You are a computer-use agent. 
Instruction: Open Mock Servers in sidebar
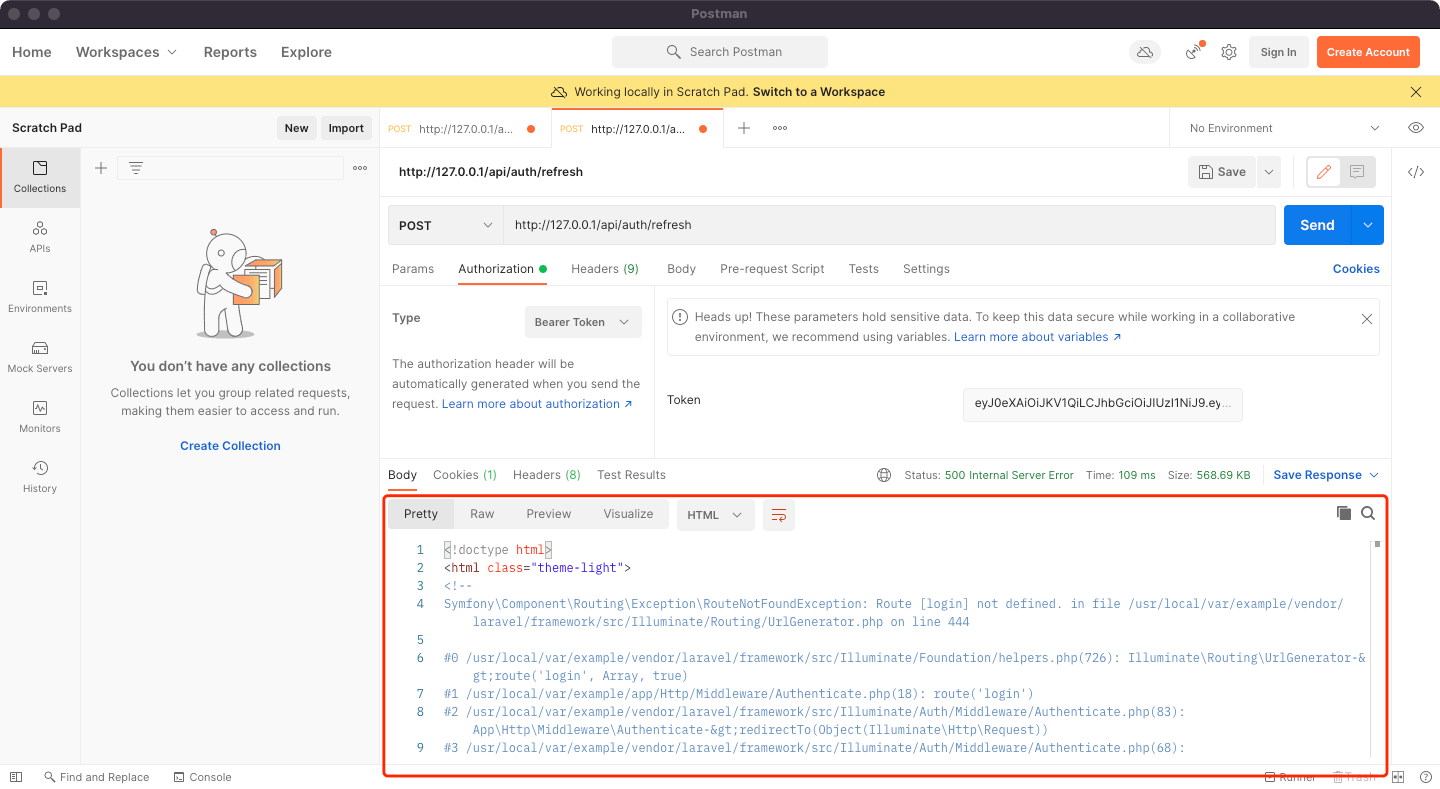40,357
